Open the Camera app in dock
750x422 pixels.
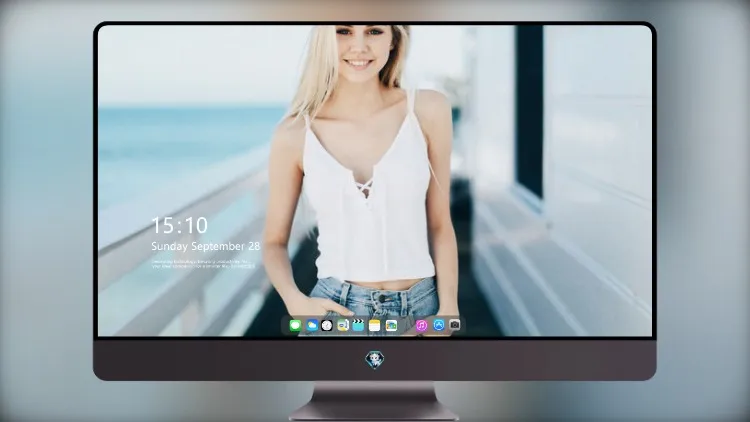[455, 325]
